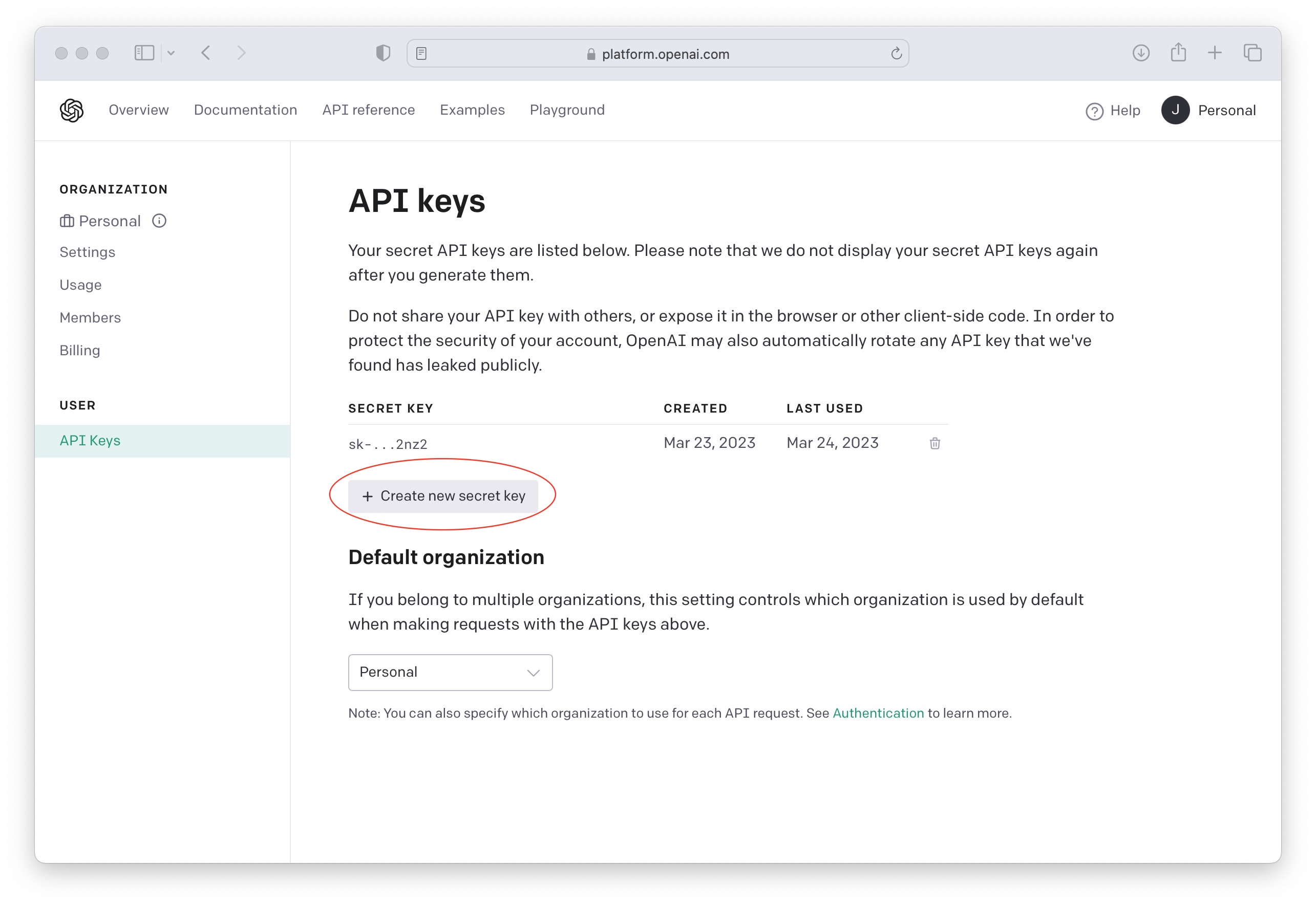
Task: Open Safari downloads via the arrow icon
Action: (x=1140, y=53)
